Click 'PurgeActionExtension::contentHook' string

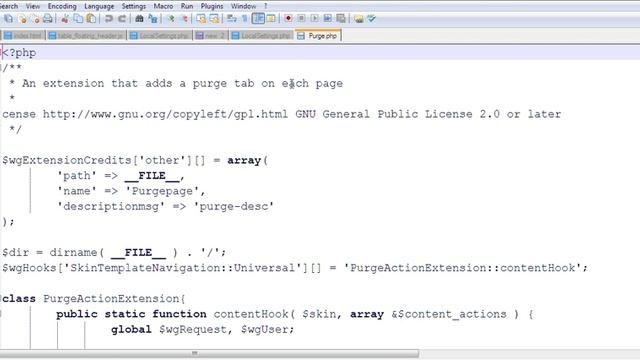click(x=462, y=268)
